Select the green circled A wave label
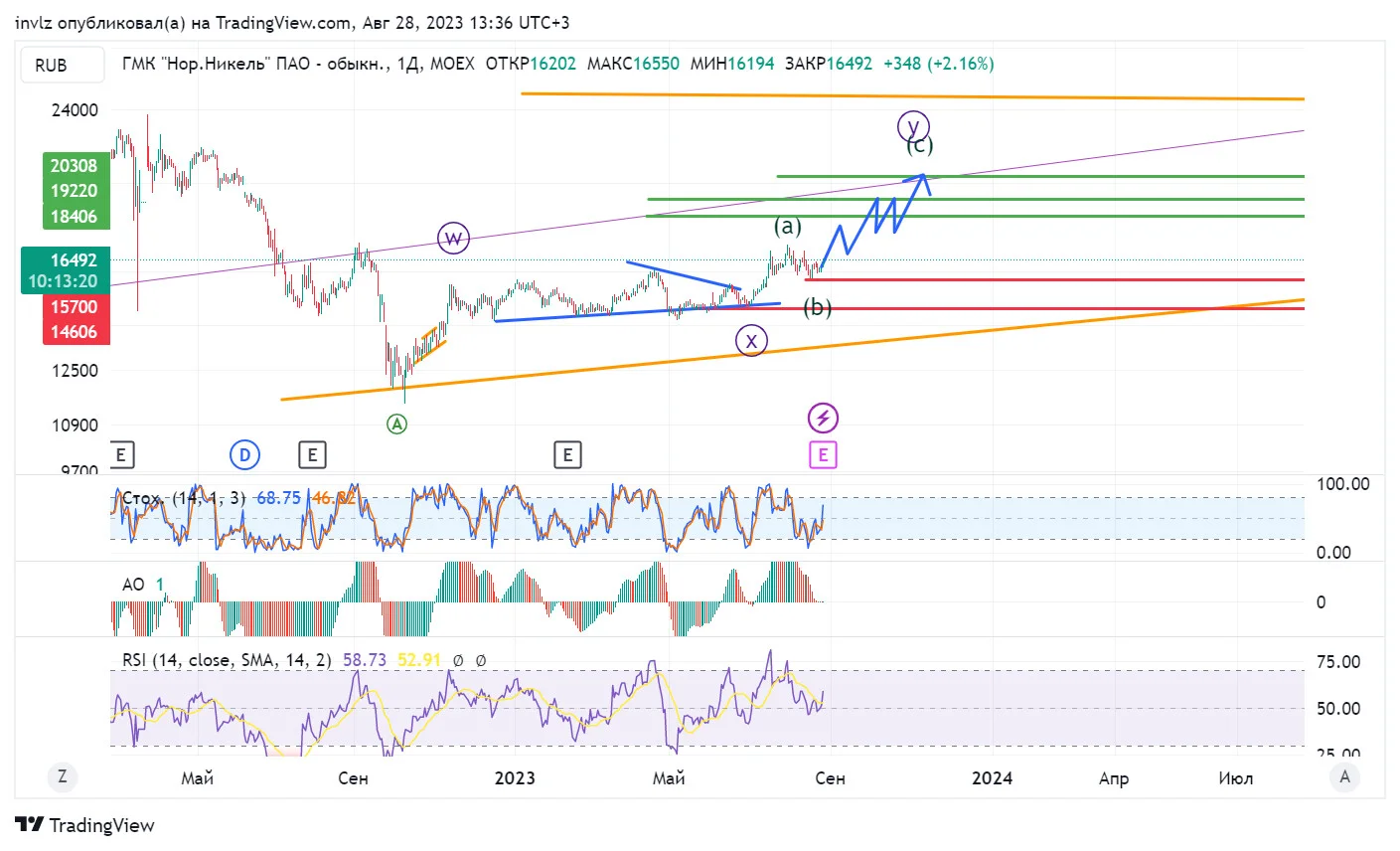The height and width of the screenshot is (851, 1400). (x=396, y=424)
